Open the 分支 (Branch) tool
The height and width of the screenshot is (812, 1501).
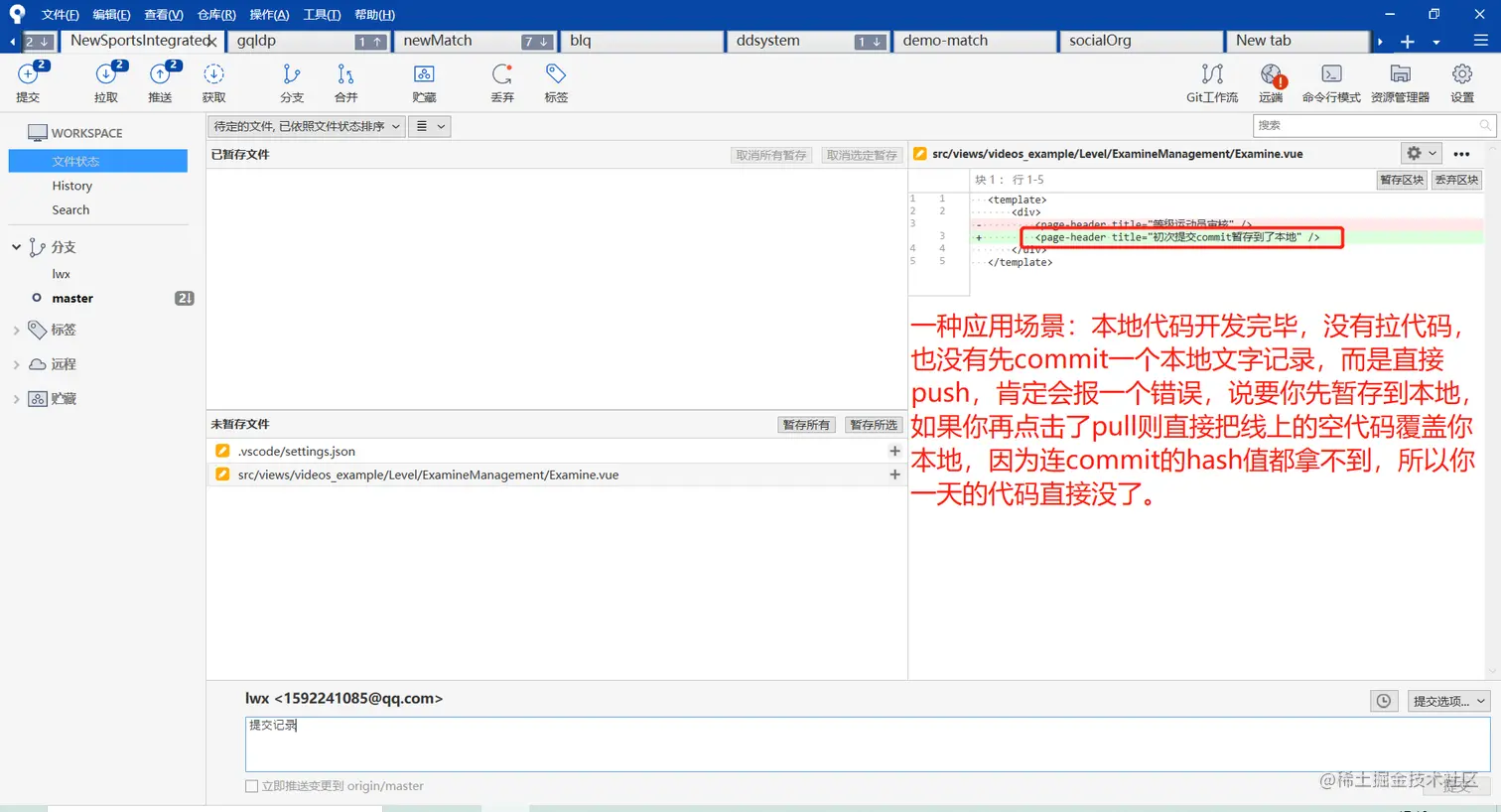[291, 82]
